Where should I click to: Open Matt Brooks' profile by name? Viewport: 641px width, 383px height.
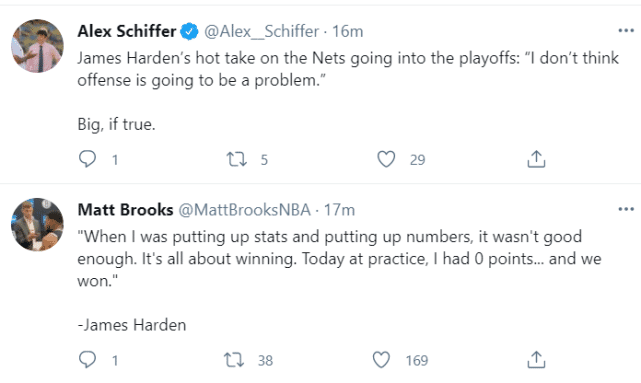(126, 210)
